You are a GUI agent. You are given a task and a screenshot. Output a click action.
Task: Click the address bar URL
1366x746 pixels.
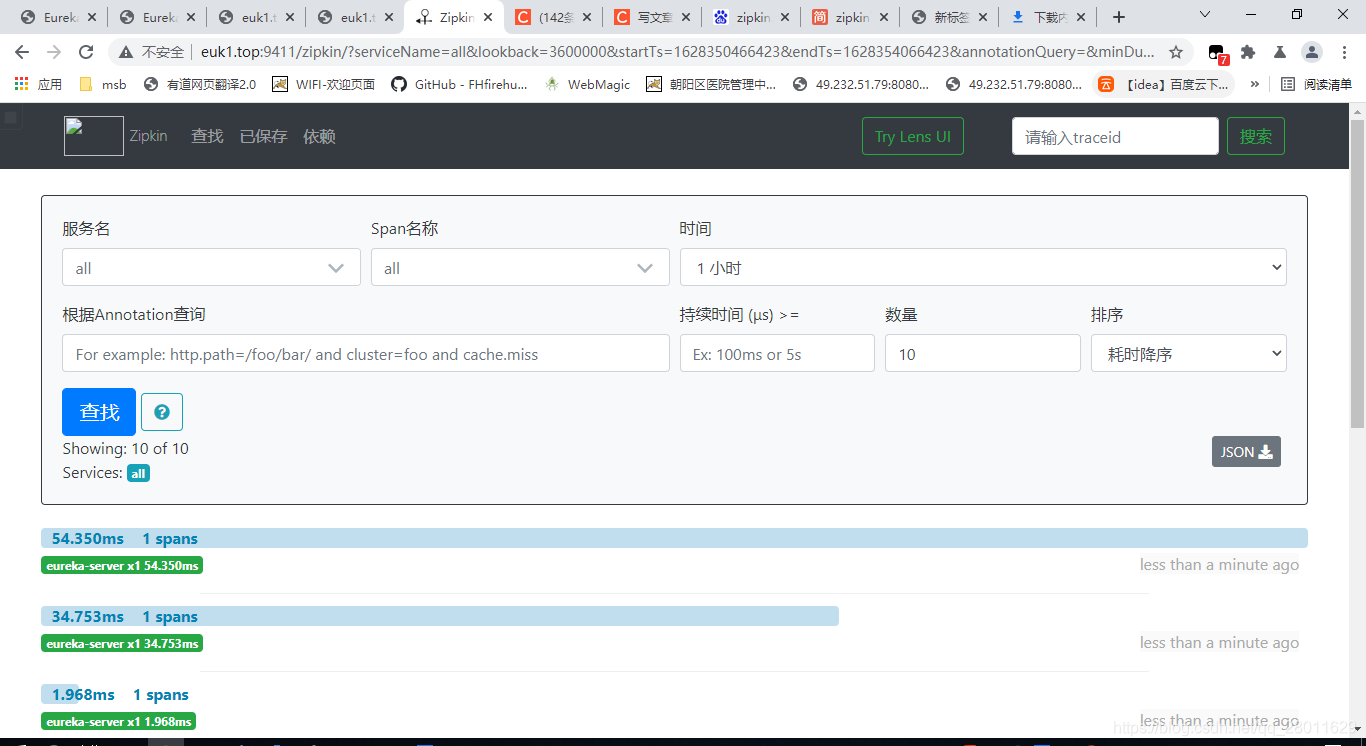[x=677, y=52]
